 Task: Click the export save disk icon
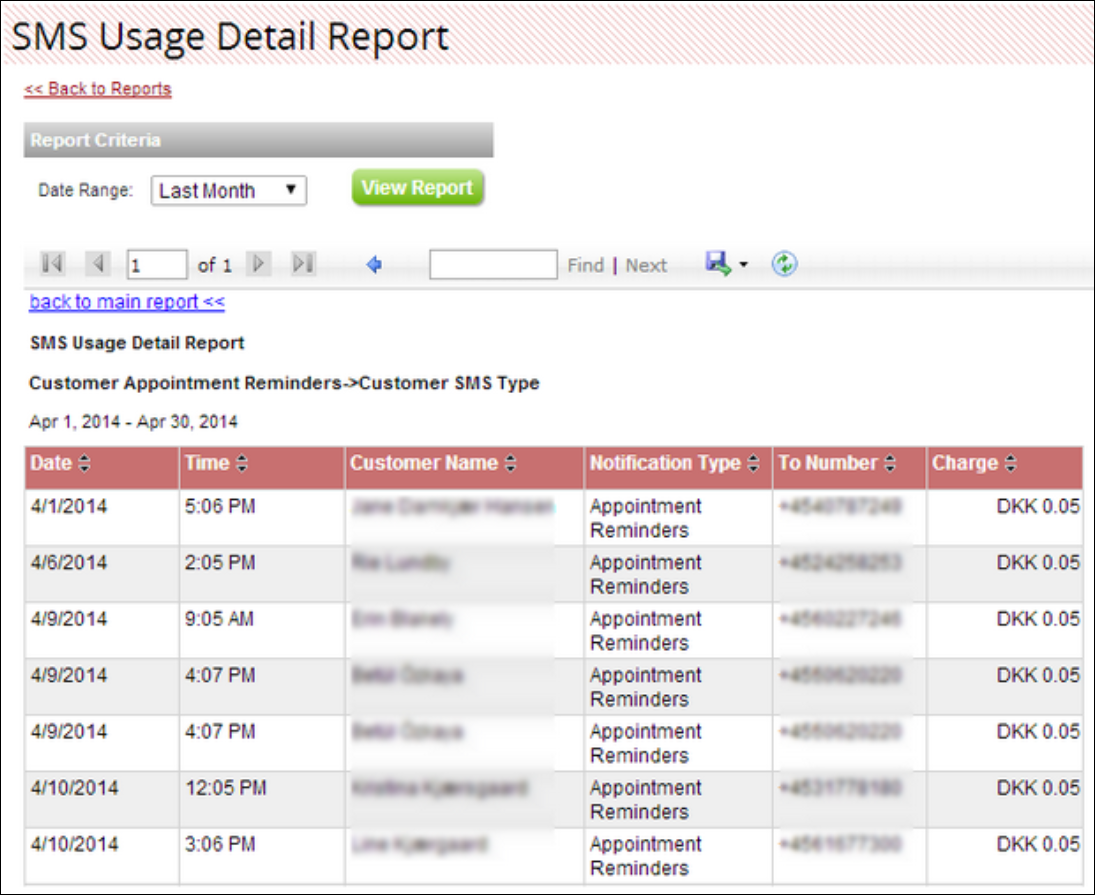point(718,264)
